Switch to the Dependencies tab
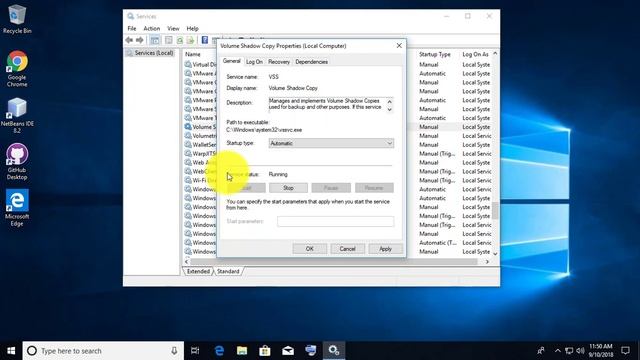This screenshot has width=640, height=360. click(311, 62)
